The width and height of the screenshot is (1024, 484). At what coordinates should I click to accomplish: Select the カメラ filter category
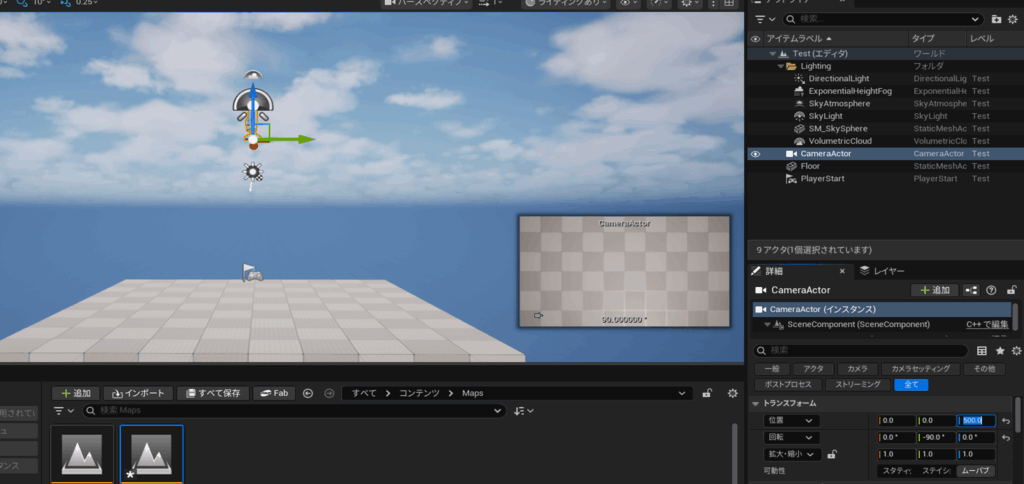(851, 369)
